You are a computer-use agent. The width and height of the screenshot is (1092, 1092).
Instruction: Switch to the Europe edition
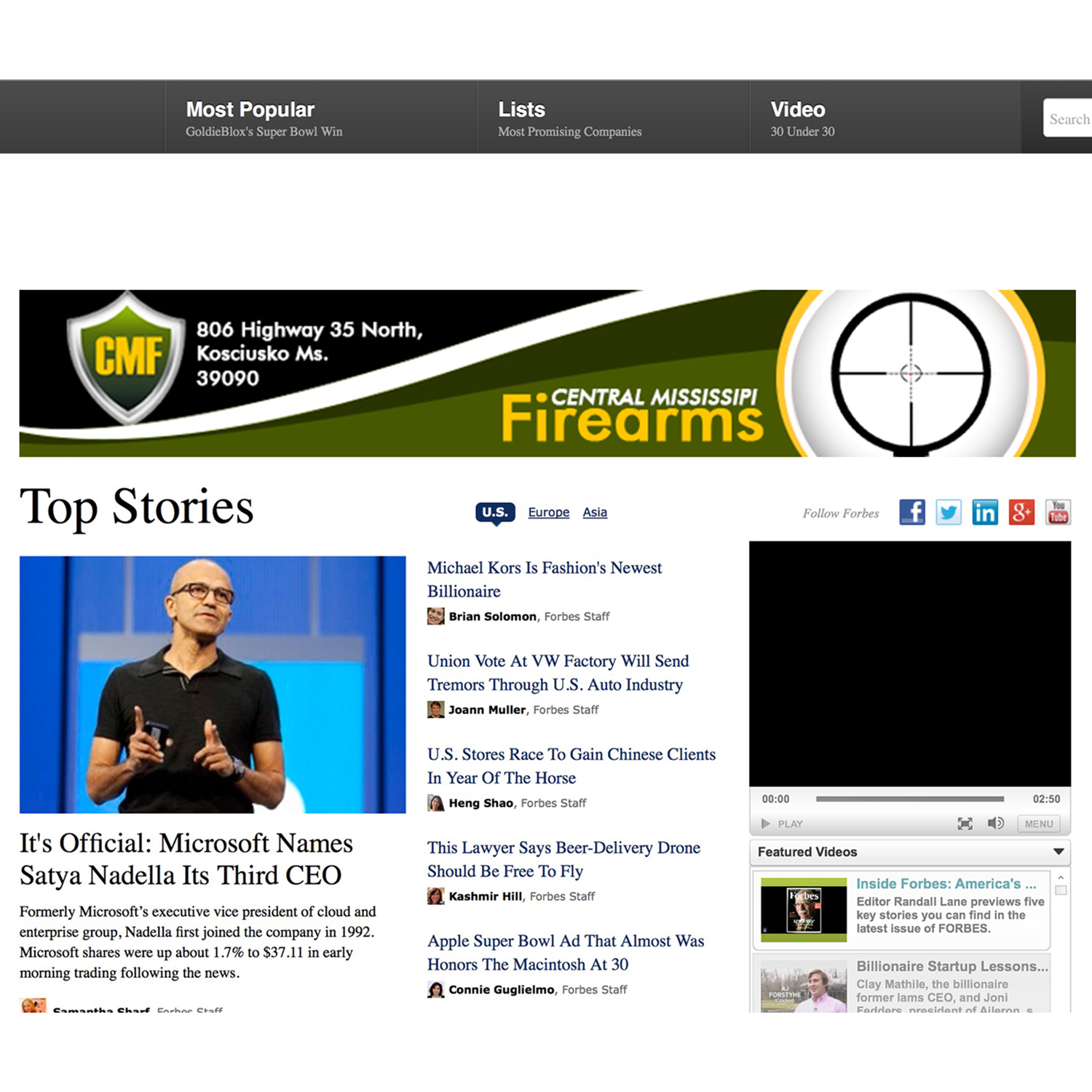click(x=549, y=513)
